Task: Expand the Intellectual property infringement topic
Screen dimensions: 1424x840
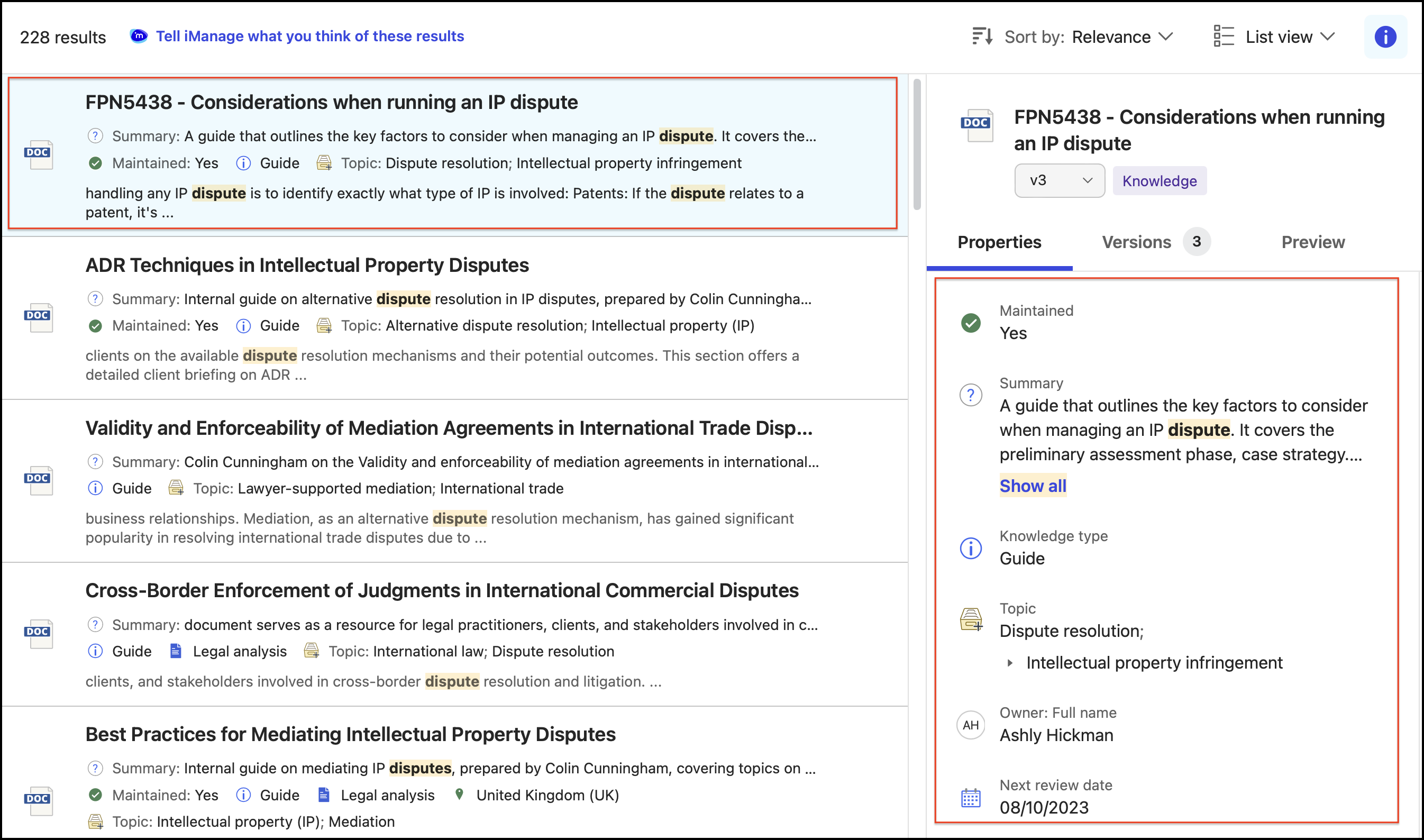Action: point(1010,662)
